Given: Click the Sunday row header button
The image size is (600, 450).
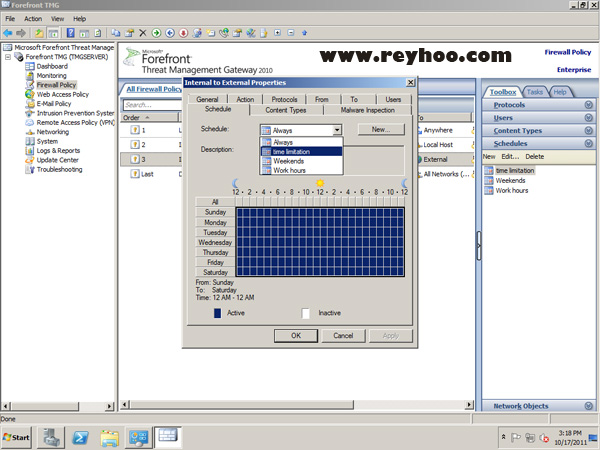Looking at the screenshot, I should 215,212.
